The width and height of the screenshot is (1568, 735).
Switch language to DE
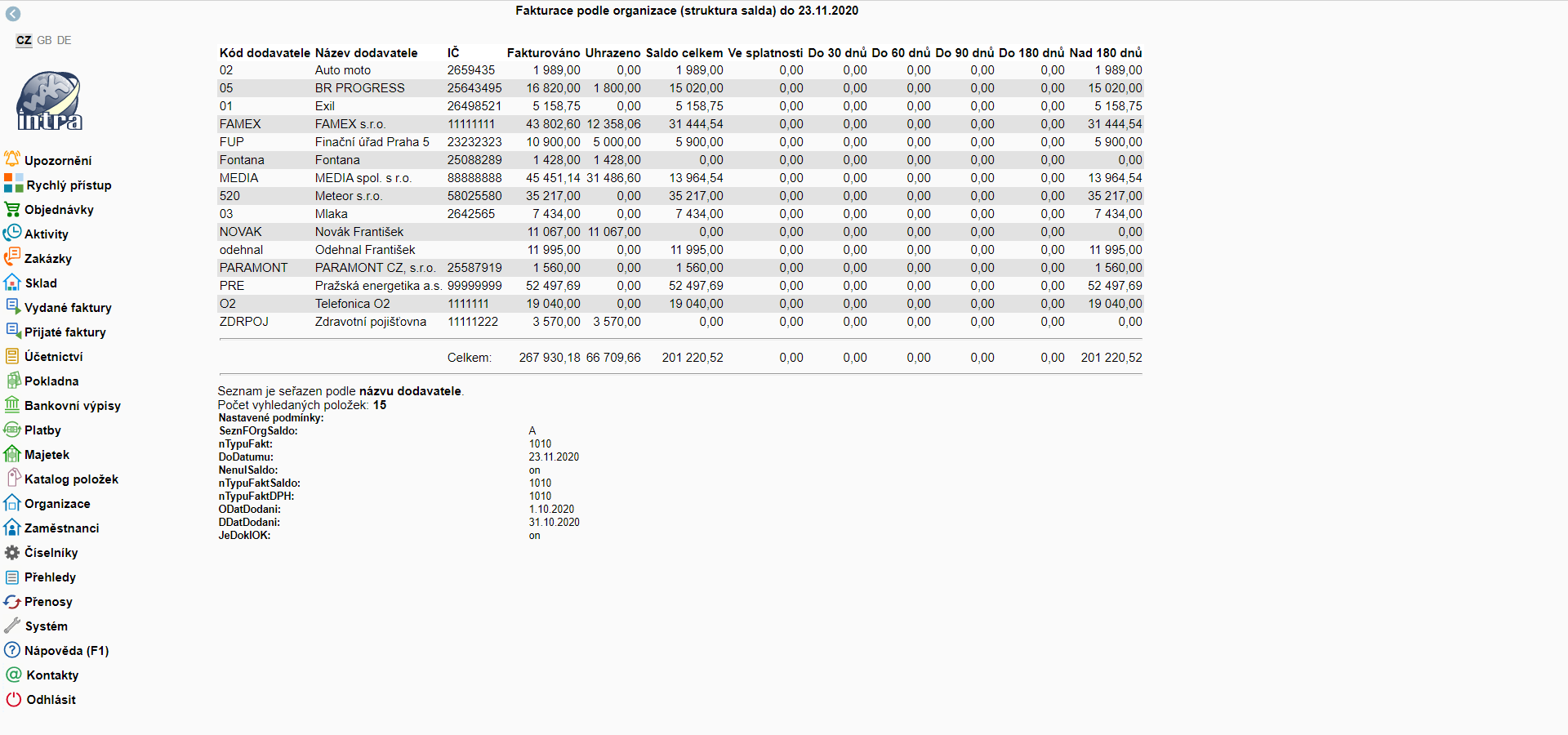65,40
